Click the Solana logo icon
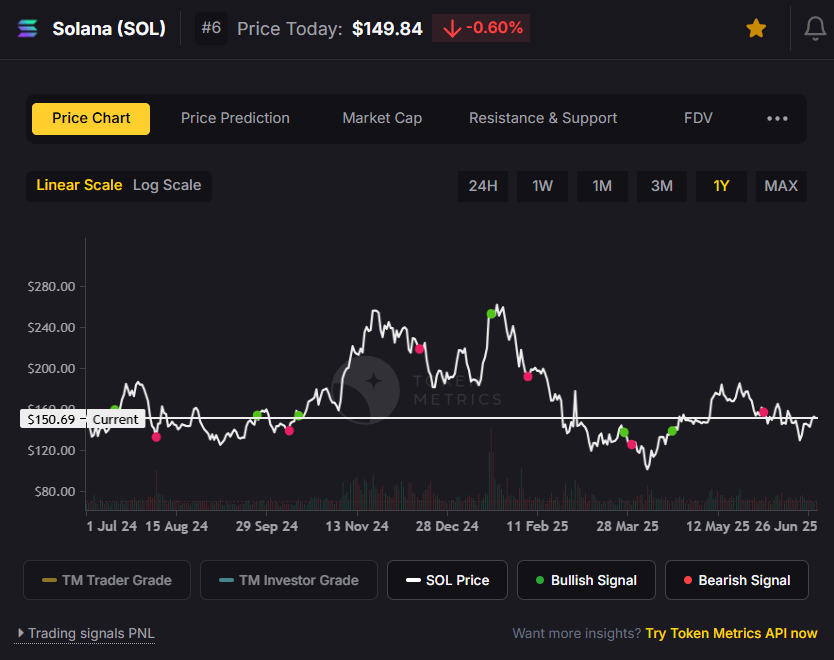 click(28, 28)
